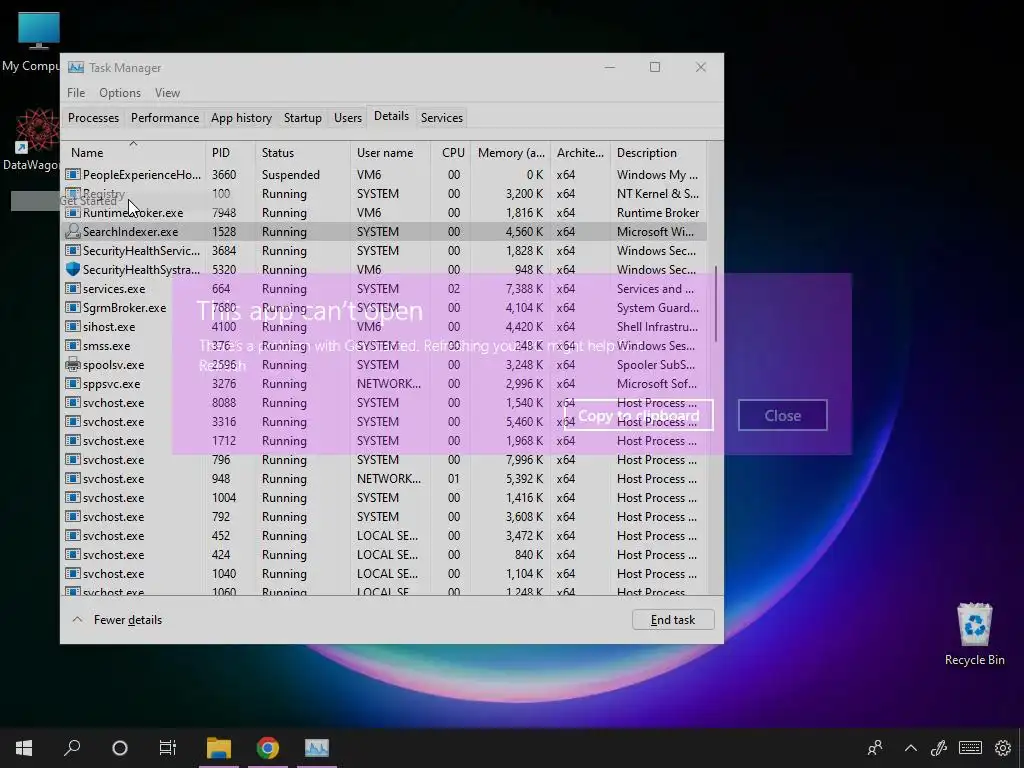Click Copy to clipboard button
The image size is (1024, 768).
[x=639, y=415]
